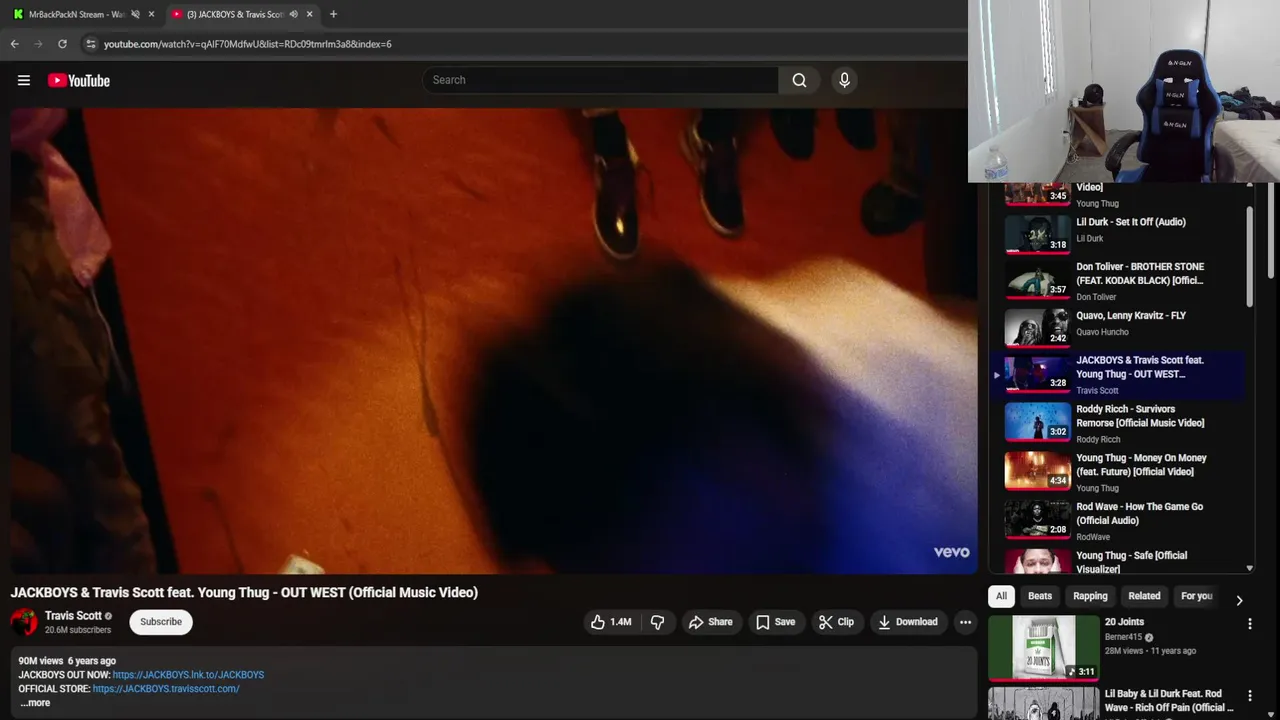Select the All filter chip
The width and height of the screenshot is (1280, 720).
click(x=1001, y=596)
